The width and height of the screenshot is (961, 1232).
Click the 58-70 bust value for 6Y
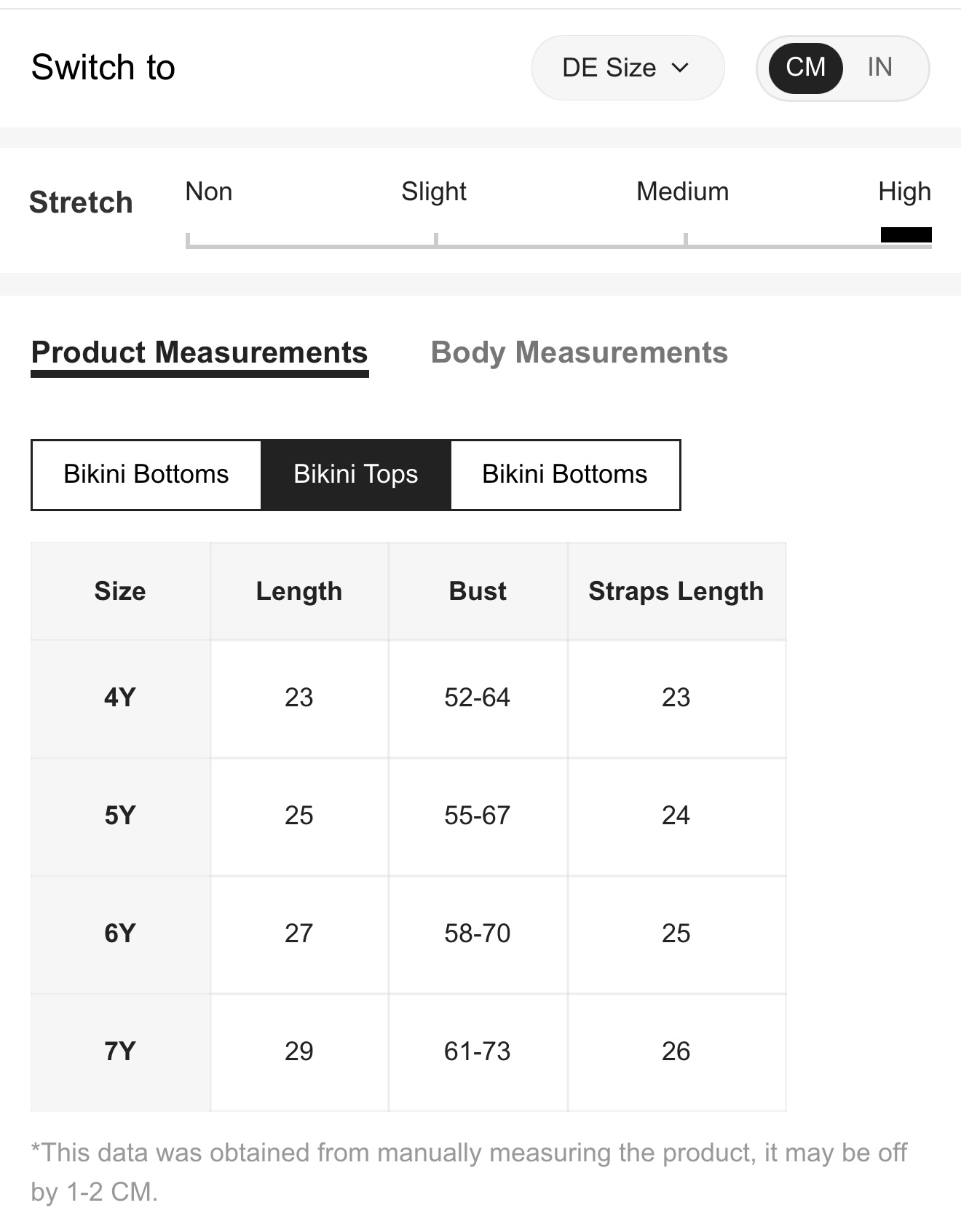tap(478, 933)
